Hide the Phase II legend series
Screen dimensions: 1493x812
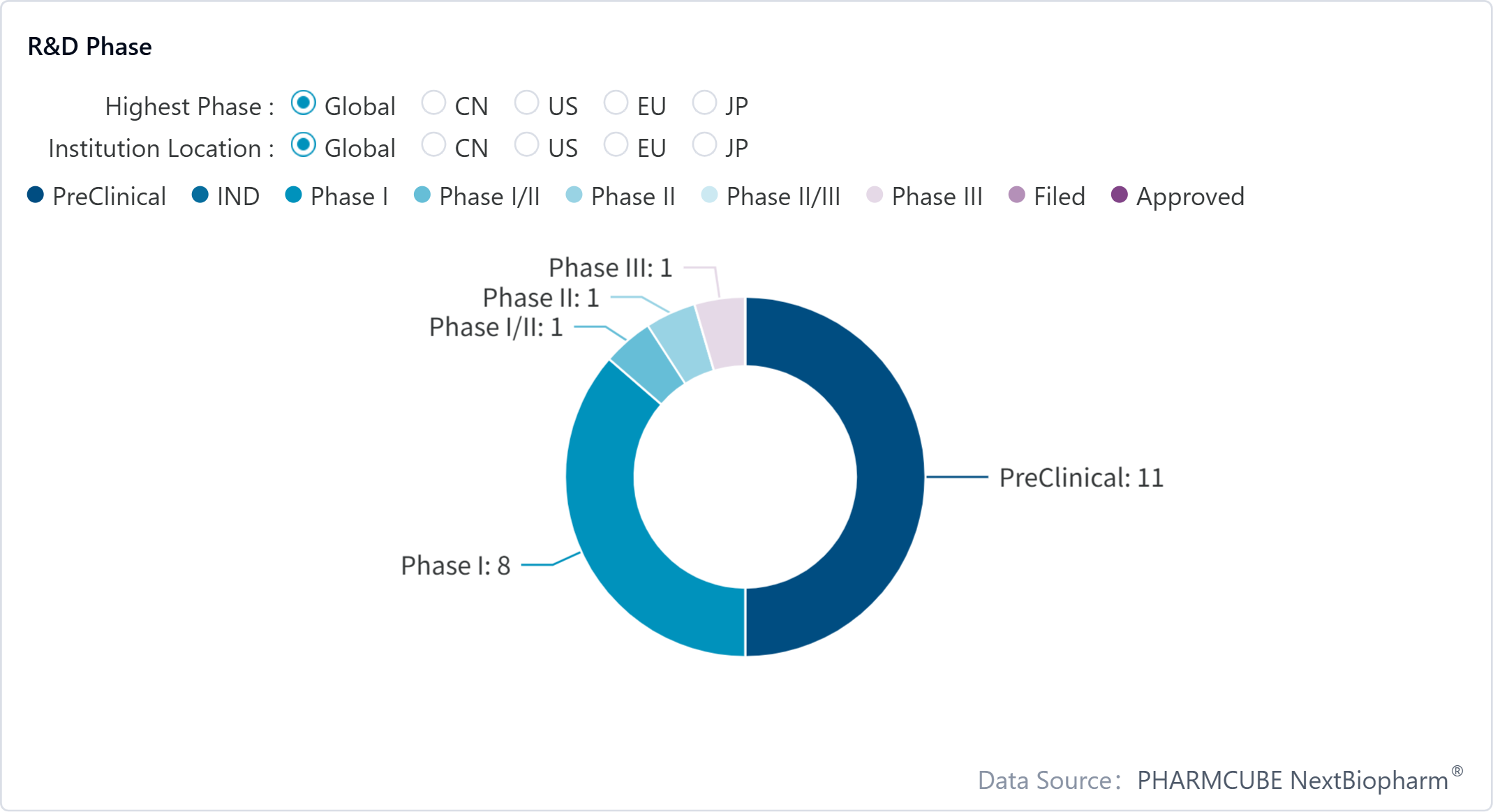[621, 196]
